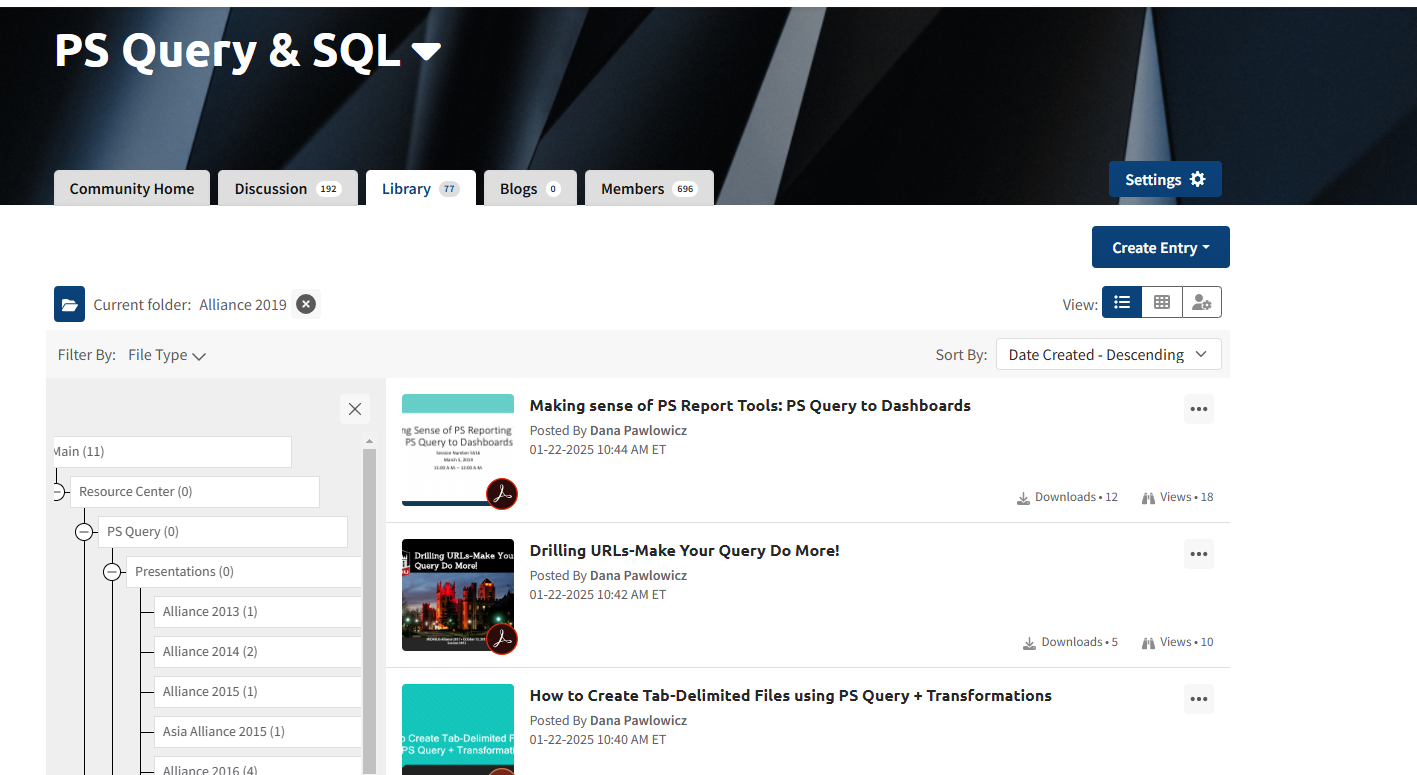View the Members tab
Viewport: 1417px width, 775px height.
649,188
